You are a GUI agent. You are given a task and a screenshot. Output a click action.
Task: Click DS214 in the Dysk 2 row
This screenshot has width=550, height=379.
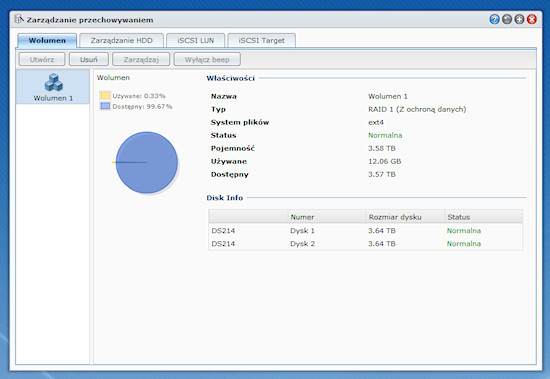coord(223,244)
